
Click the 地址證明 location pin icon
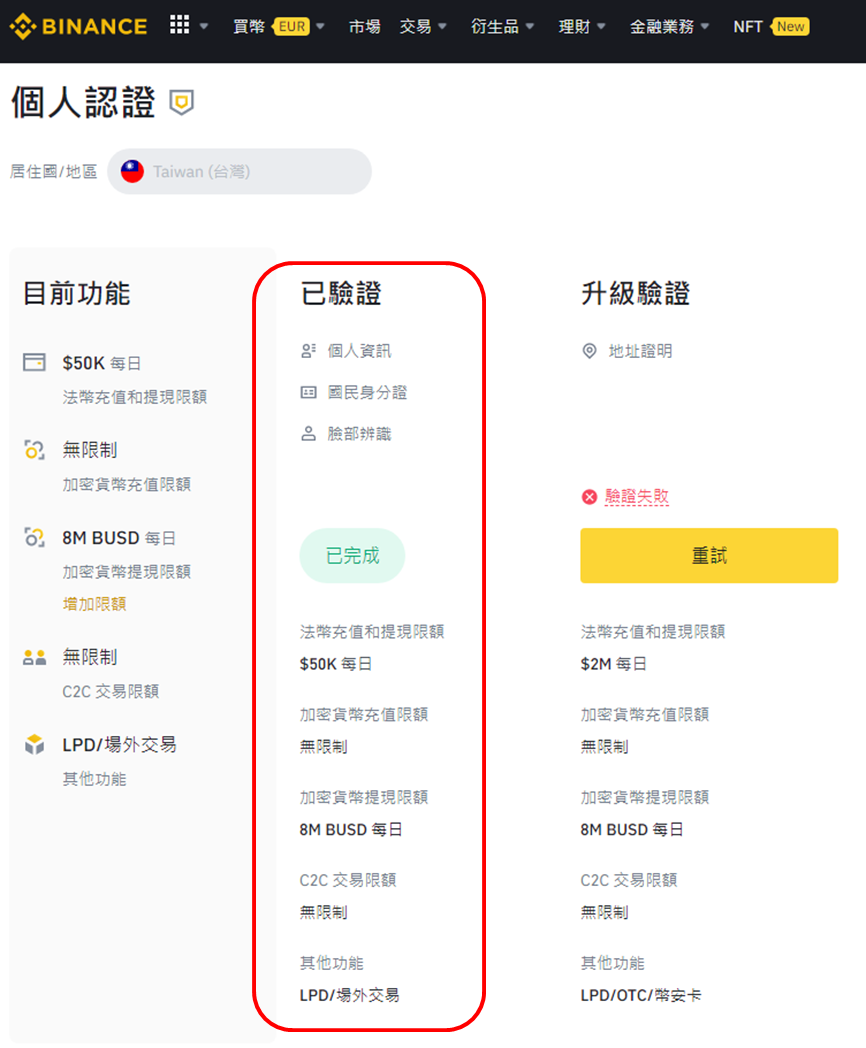tap(589, 351)
